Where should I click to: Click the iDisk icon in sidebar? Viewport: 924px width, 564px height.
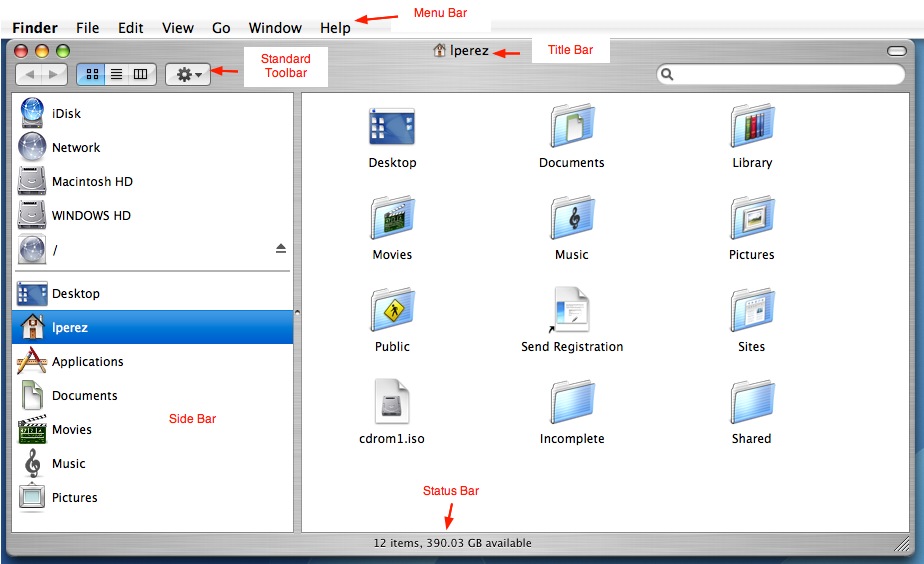pos(32,113)
